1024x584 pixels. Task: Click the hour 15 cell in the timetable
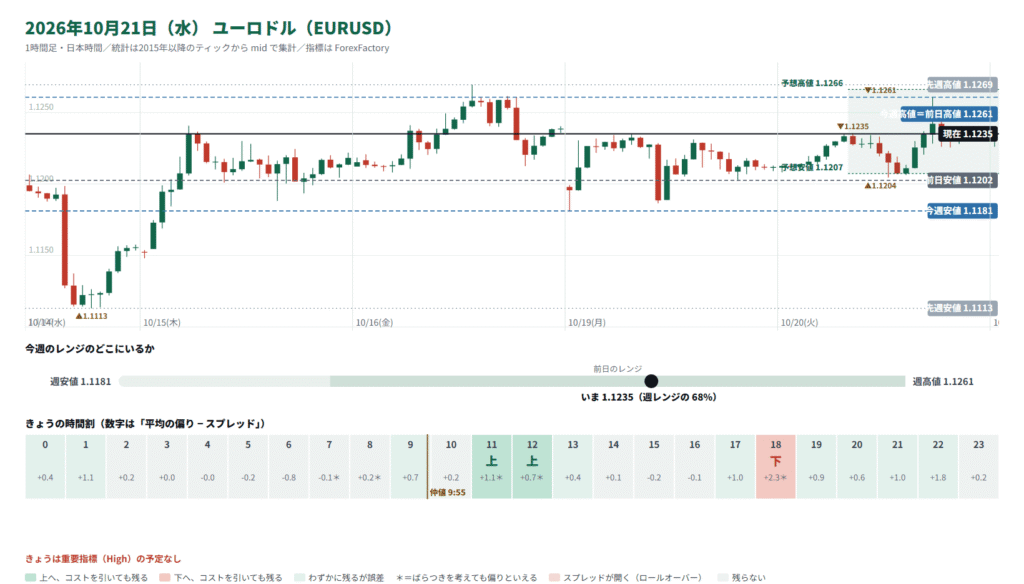point(654,466)
